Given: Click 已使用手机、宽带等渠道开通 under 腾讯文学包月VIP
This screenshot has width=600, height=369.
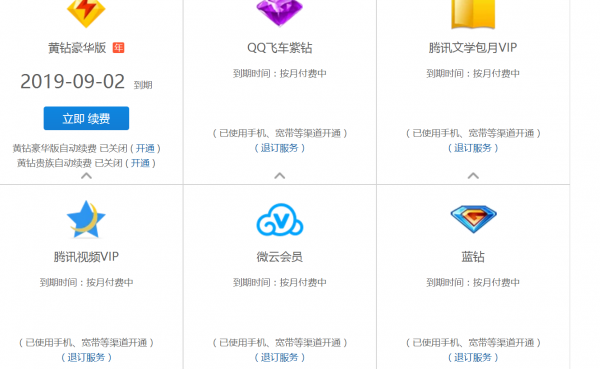Looking at the screenshot, I should click(x=473, y=133).
